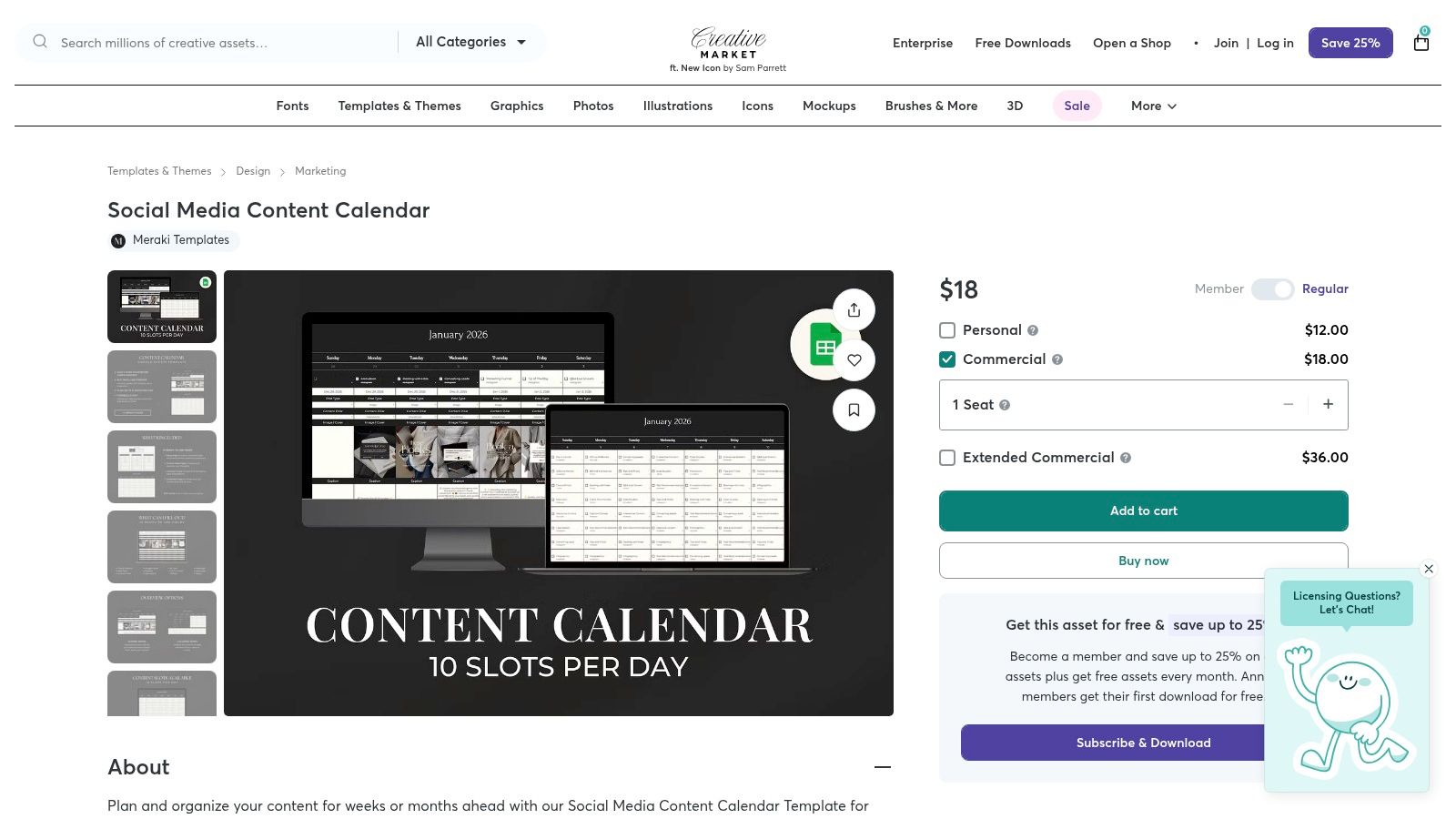Image resolution: width=1456 pixels, height=819 pixels.
Task: Uncheck the Commercial license checkbox
Action: click(x=947, y=359)
